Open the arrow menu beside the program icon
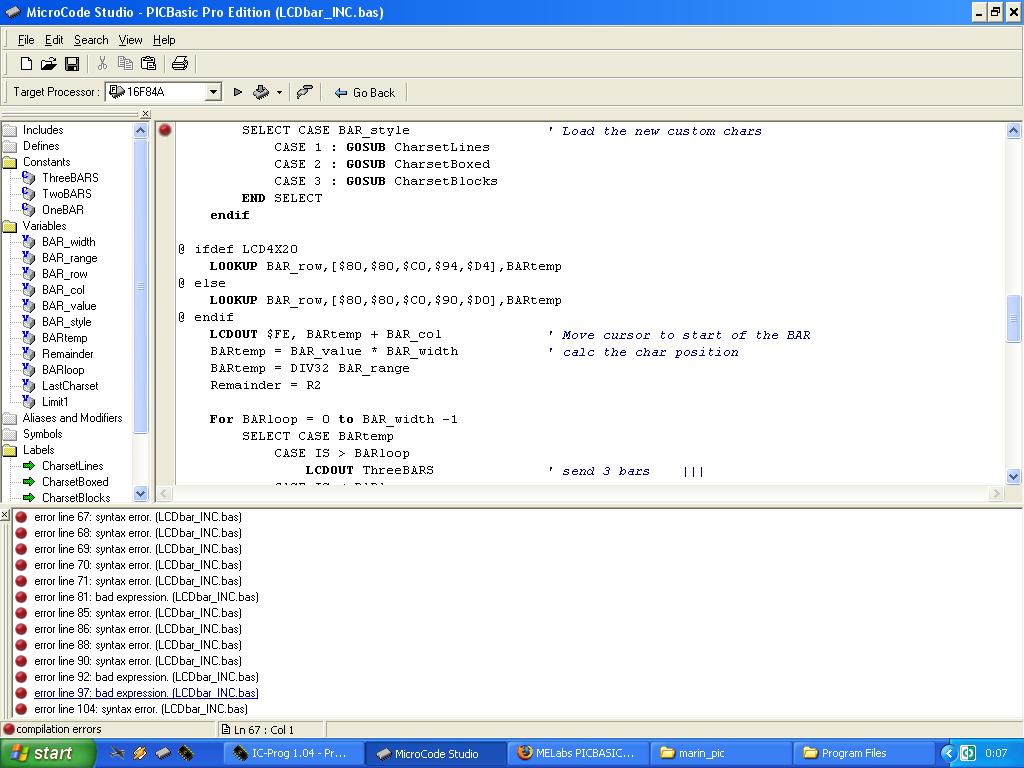Image resolution: width=1024 pixels, height=768 pixels. pyautogui.click(x=279, y=92)
